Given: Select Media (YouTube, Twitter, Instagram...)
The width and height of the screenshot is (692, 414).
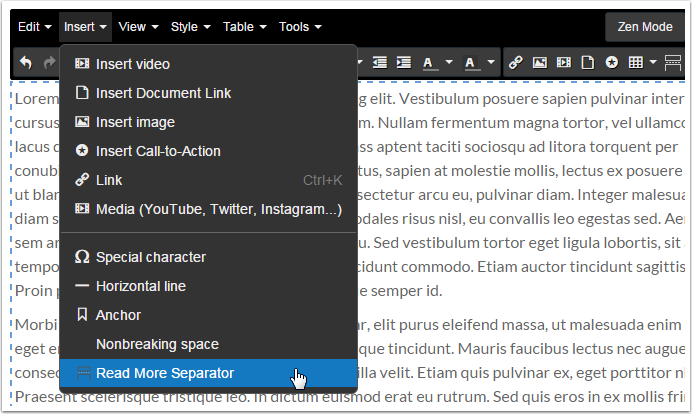Looking at the screenshot, I should [x=208, y=209].
